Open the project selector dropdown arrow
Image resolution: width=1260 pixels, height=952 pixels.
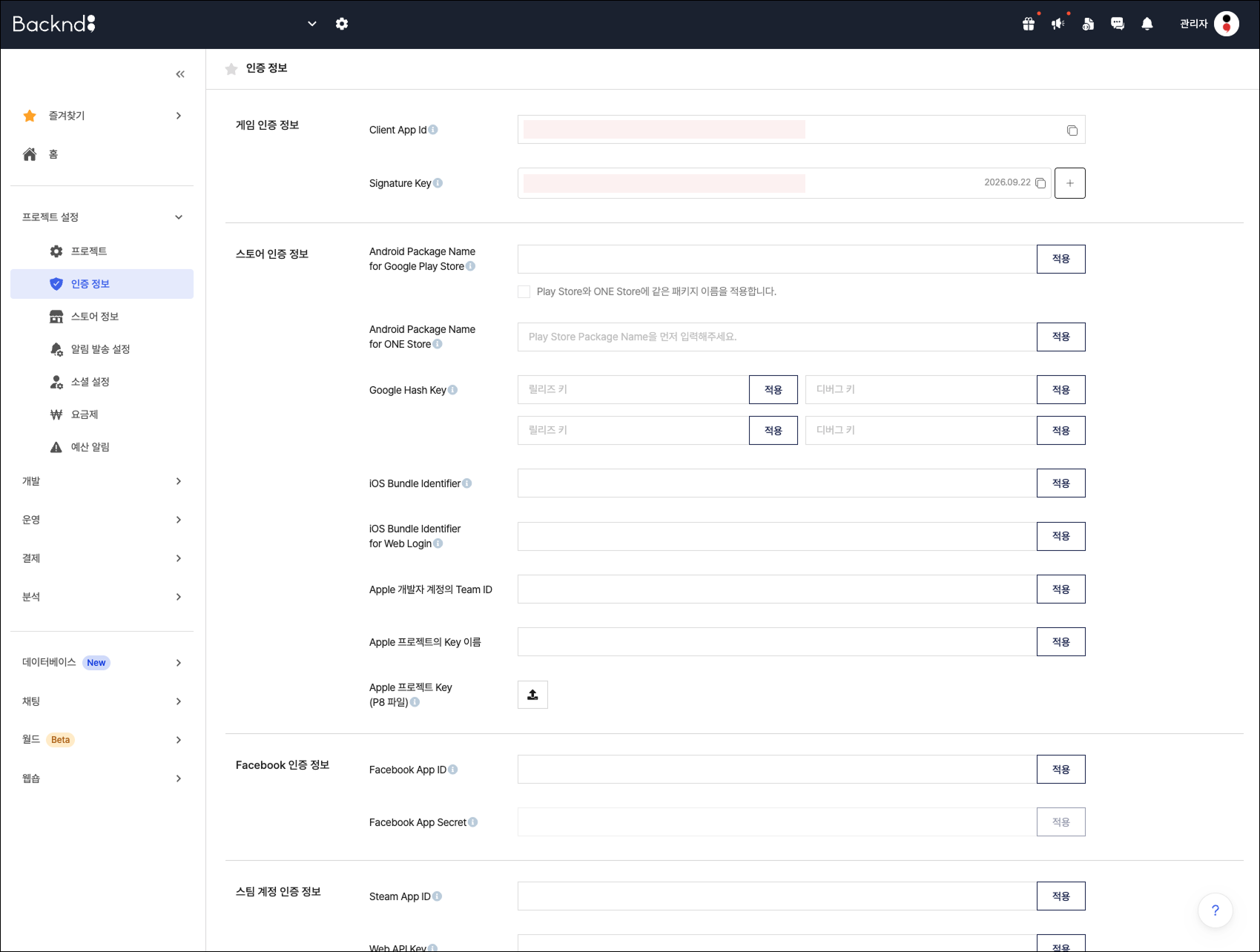pyautogui.click(x=312, y=24)
